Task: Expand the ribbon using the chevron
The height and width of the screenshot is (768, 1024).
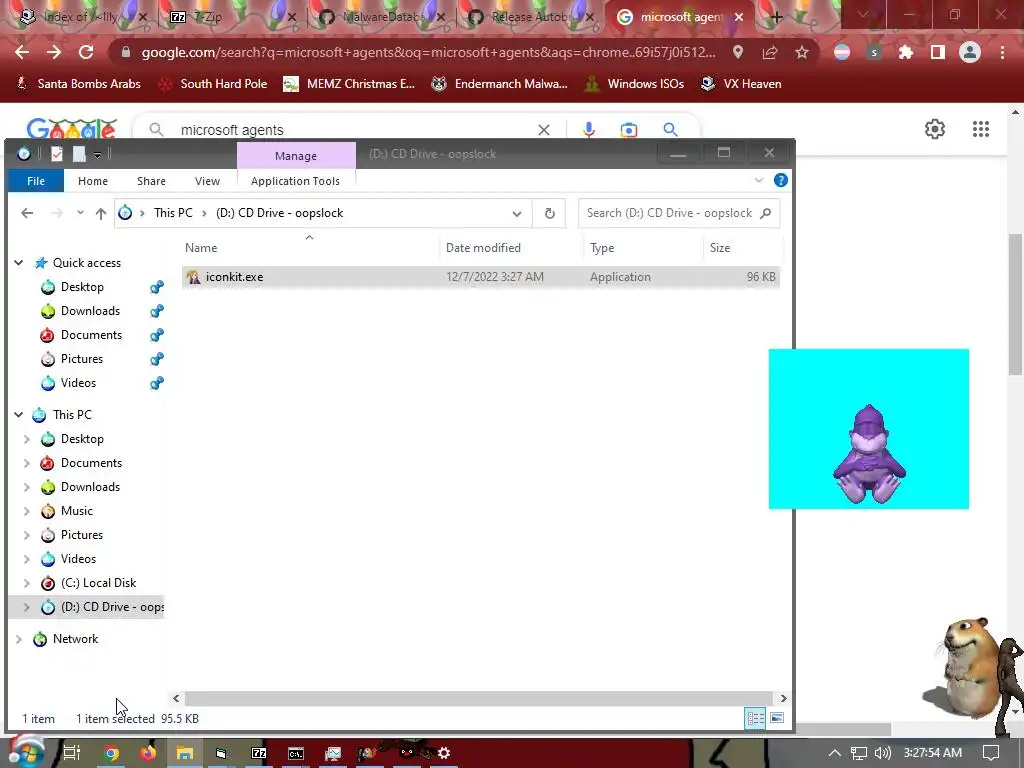Action: 759,180
